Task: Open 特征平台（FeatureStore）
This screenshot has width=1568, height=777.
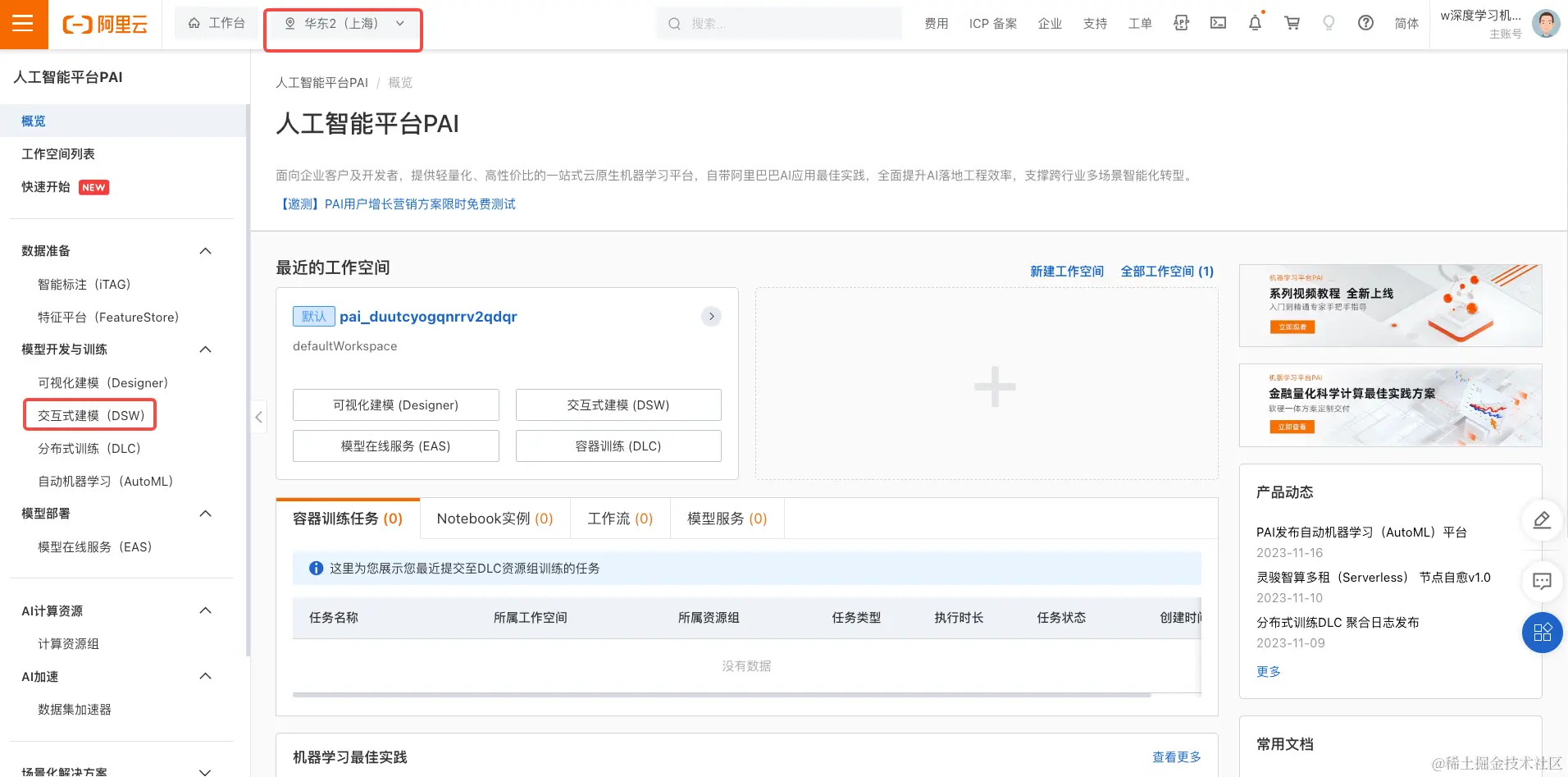Action: (108, 317)
